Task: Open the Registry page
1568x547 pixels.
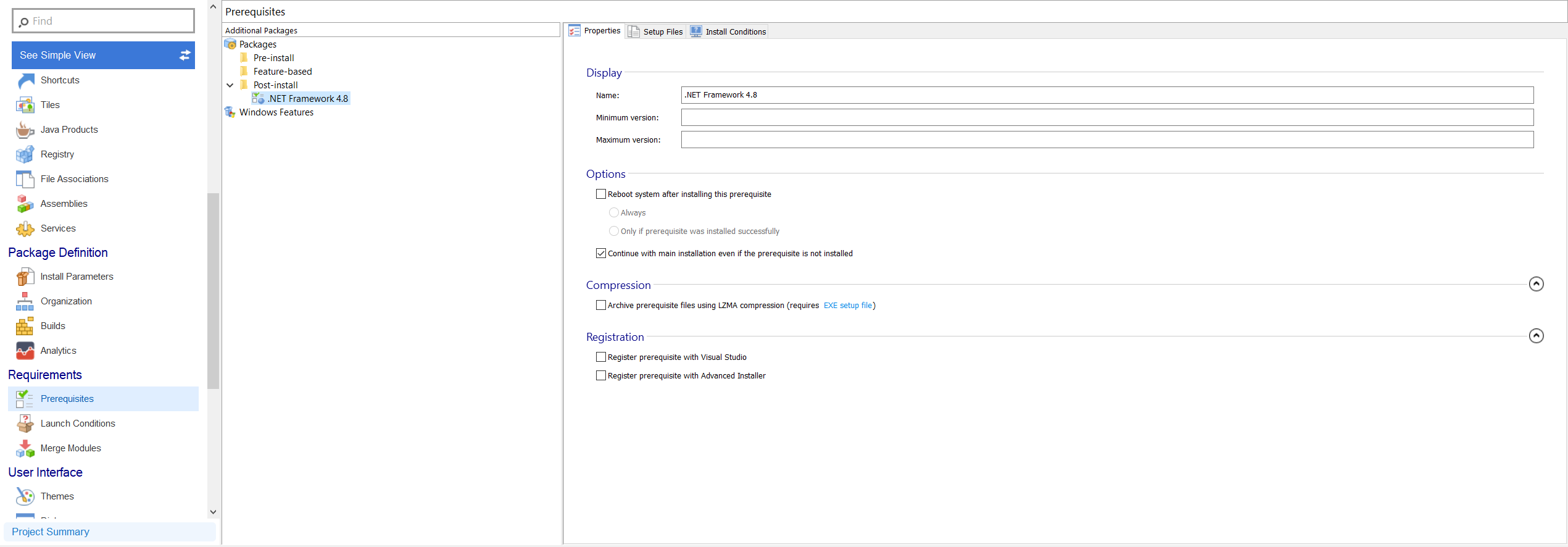Action: click(x=57, y=154)
